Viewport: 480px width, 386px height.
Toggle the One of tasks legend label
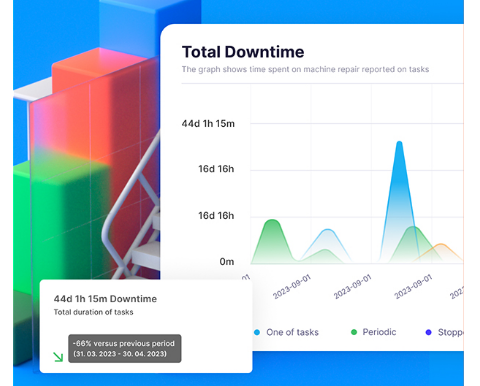click(292, 332)
